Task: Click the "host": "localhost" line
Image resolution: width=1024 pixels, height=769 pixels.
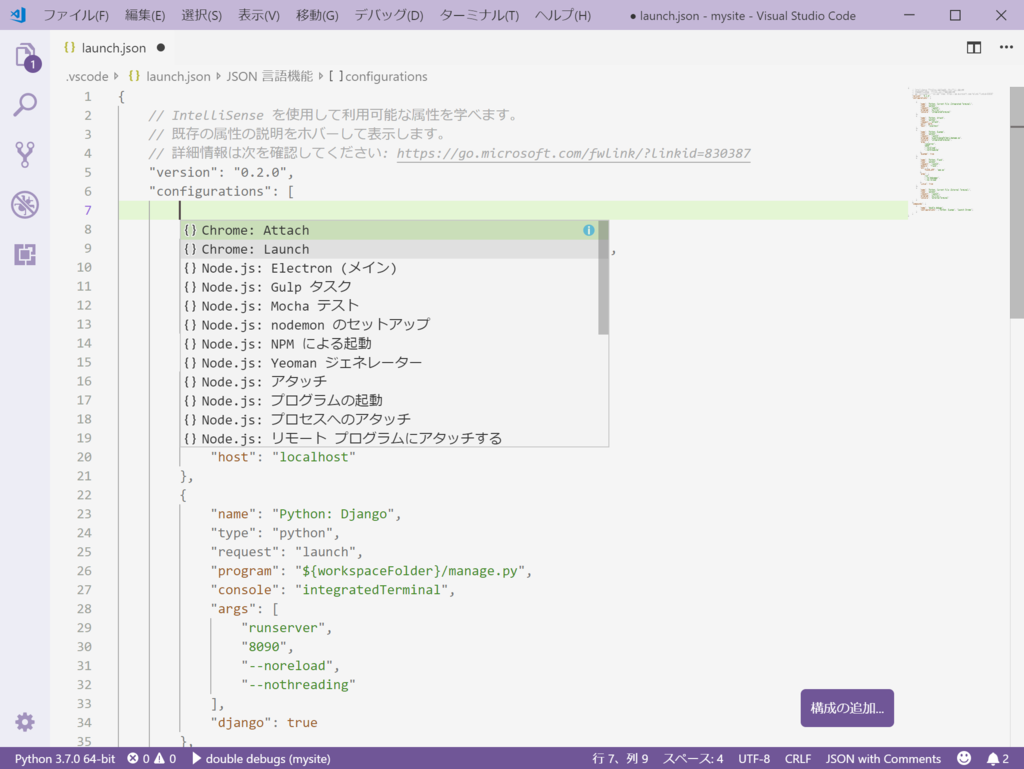Action: (x=283, y=457)
